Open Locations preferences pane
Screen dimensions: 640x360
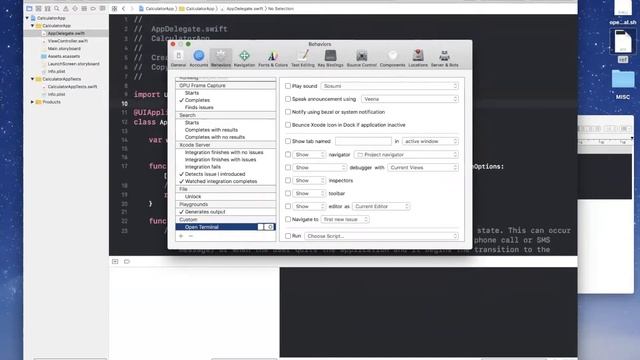(x=418, y=58)
